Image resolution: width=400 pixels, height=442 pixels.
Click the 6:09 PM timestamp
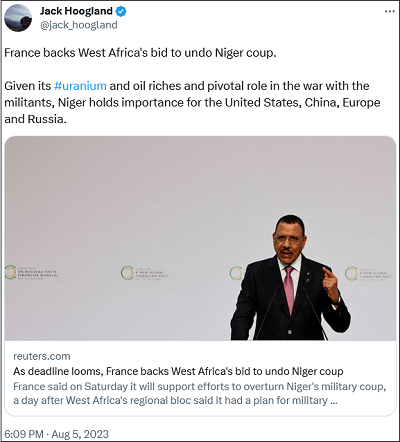pos(24,434)
